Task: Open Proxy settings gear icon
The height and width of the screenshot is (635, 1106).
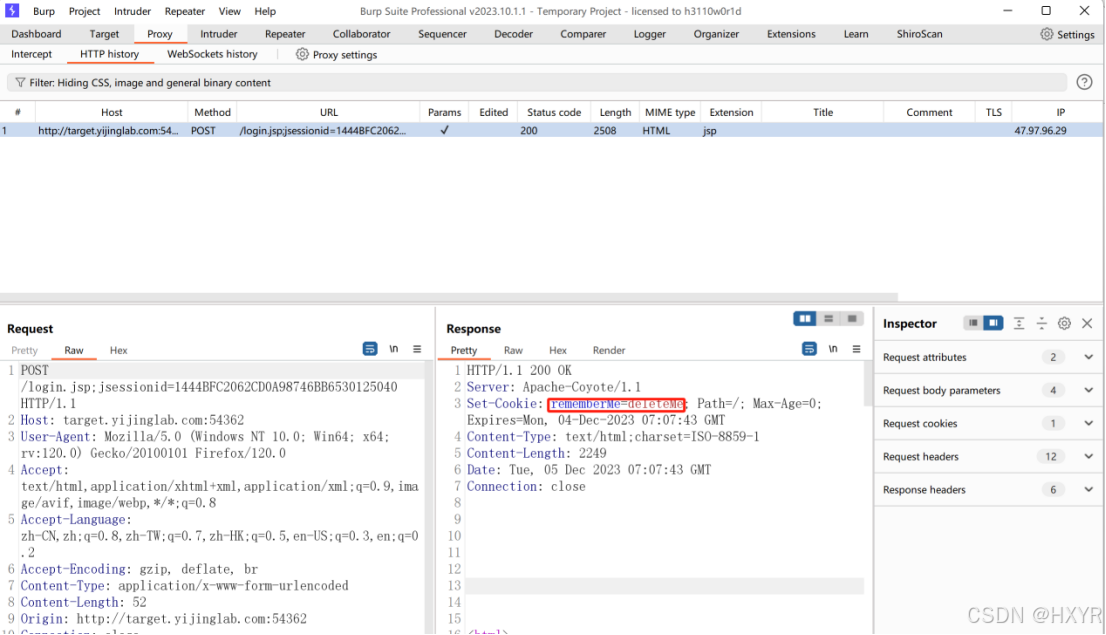Action: pyautogui.click(x=302, y=54)
